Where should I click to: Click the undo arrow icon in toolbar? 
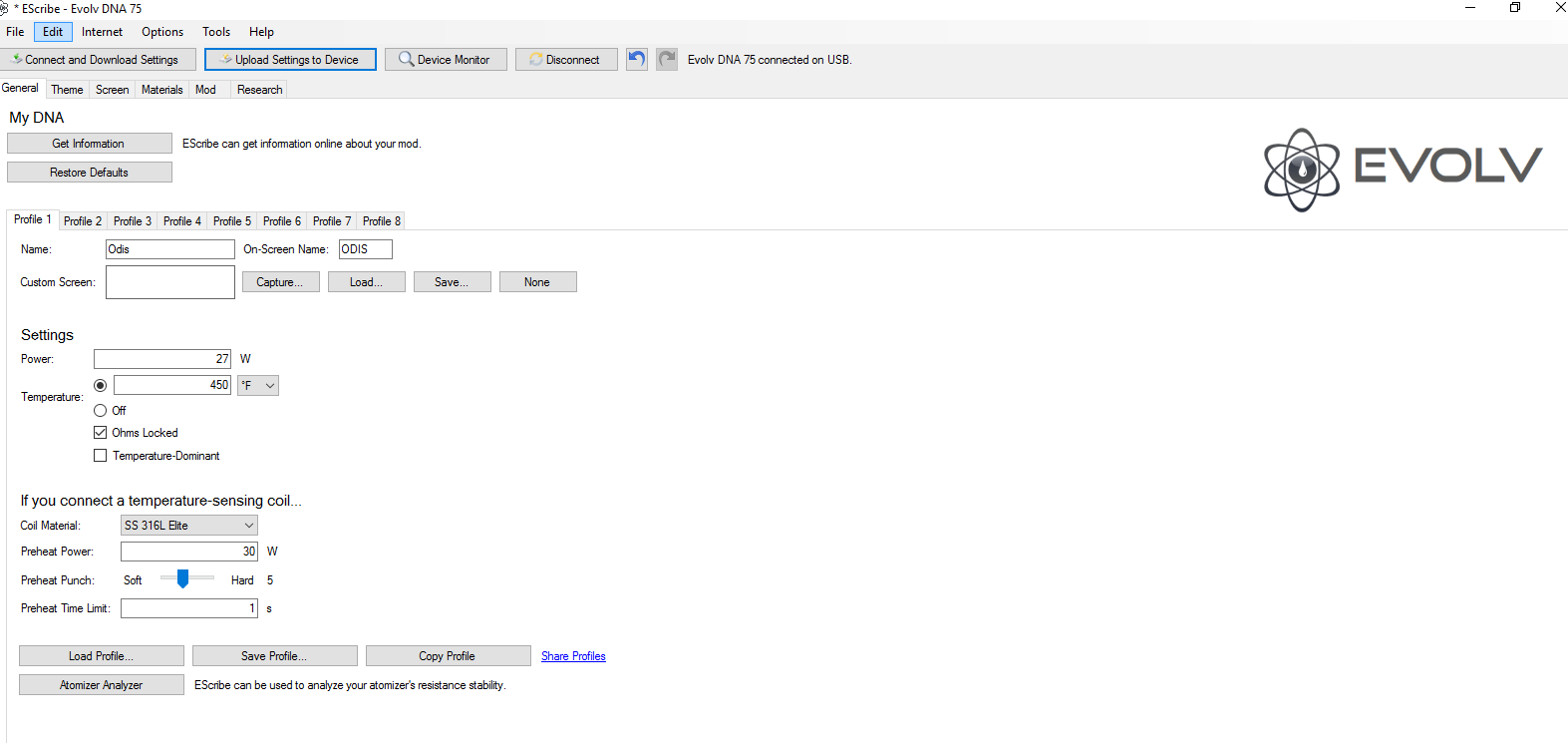[x=637, y=59]
